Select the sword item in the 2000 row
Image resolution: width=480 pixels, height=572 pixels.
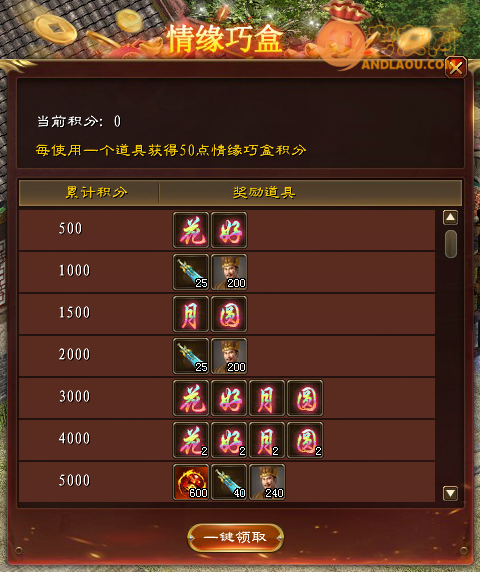[191, 356]
